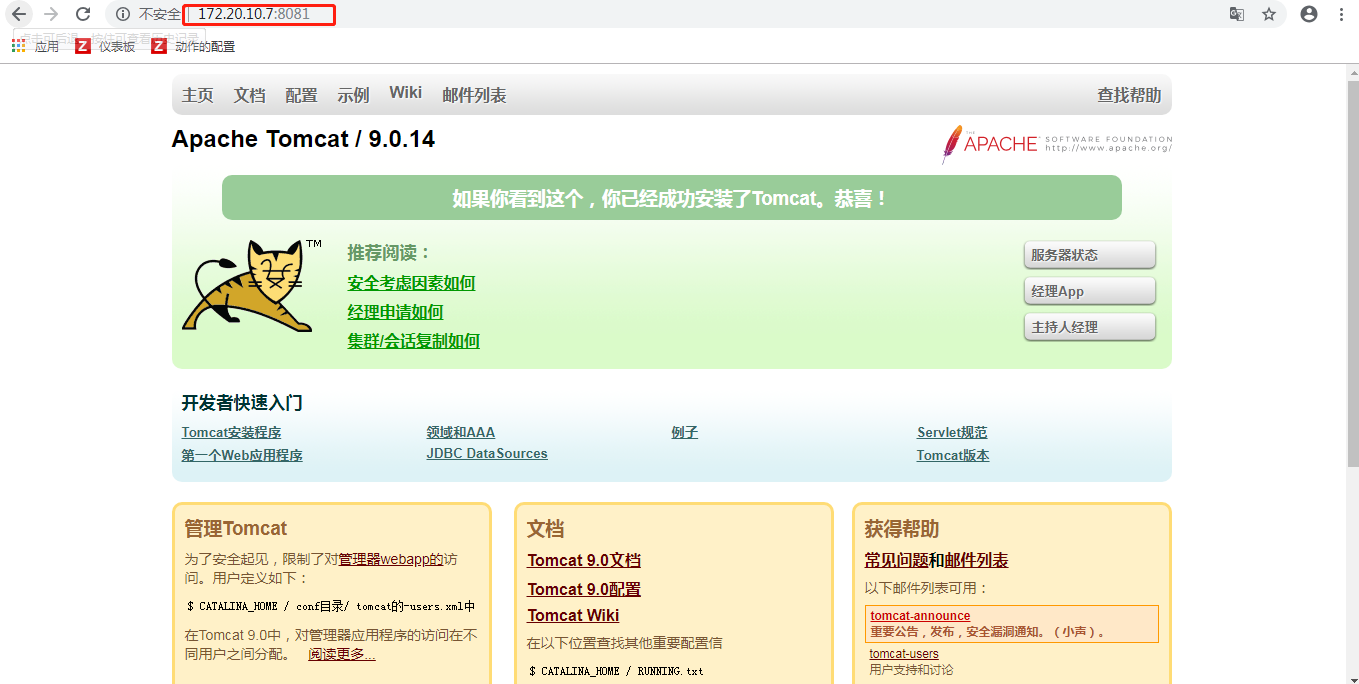The width and height of the screenshot is (1359, 684).
Task: Open the tomcat-announce mailing list link
Action: [920, 616]
